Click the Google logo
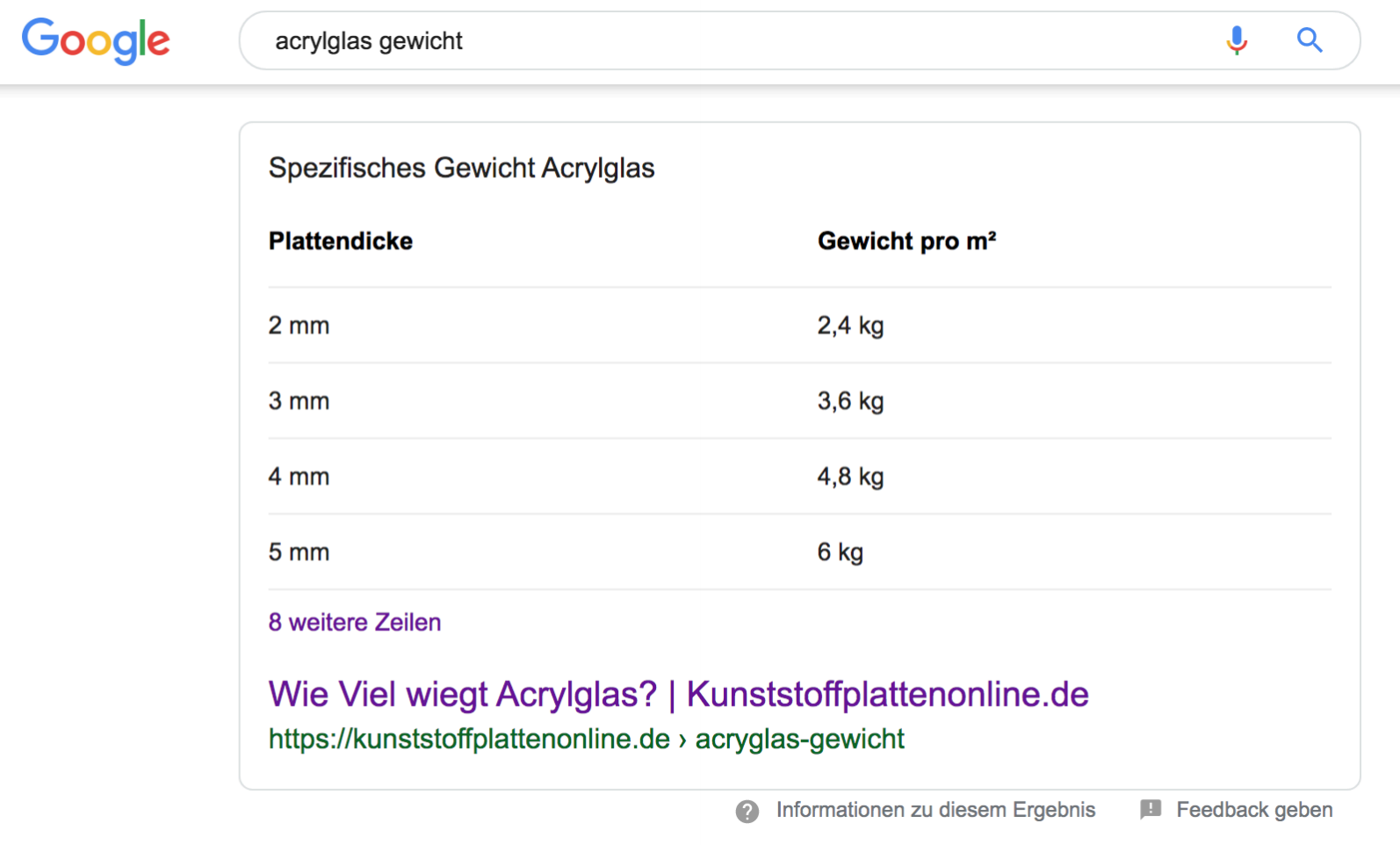Screen dimensions: 1400x845 [x=96, y=40]
